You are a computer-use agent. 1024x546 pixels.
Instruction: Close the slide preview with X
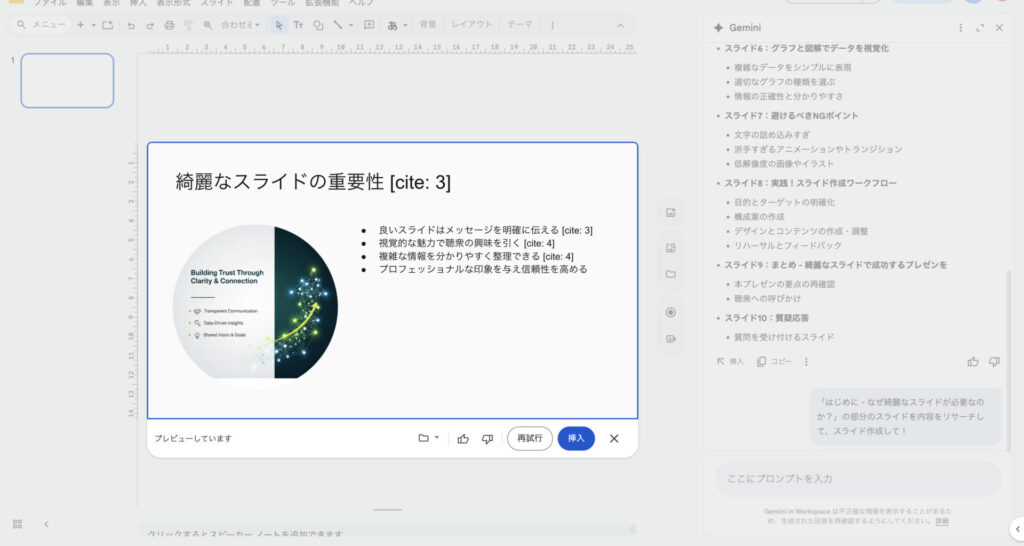[x=614, y=438]
